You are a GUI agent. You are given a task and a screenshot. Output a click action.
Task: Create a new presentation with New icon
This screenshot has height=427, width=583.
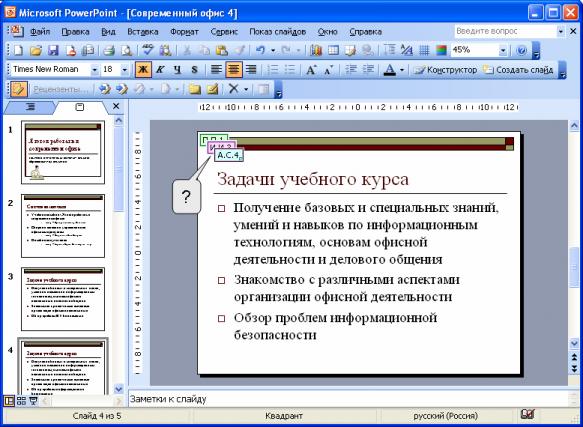click(17, 51)
